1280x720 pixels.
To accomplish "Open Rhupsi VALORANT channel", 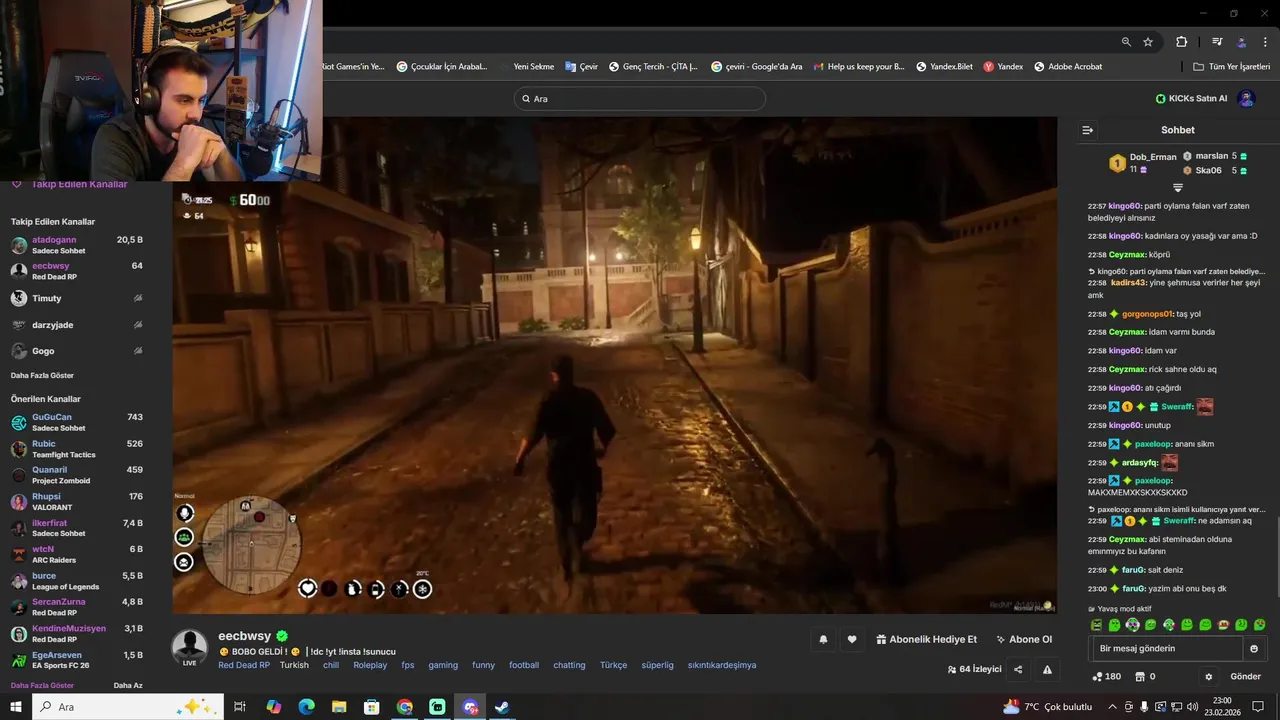I will 76,502.
